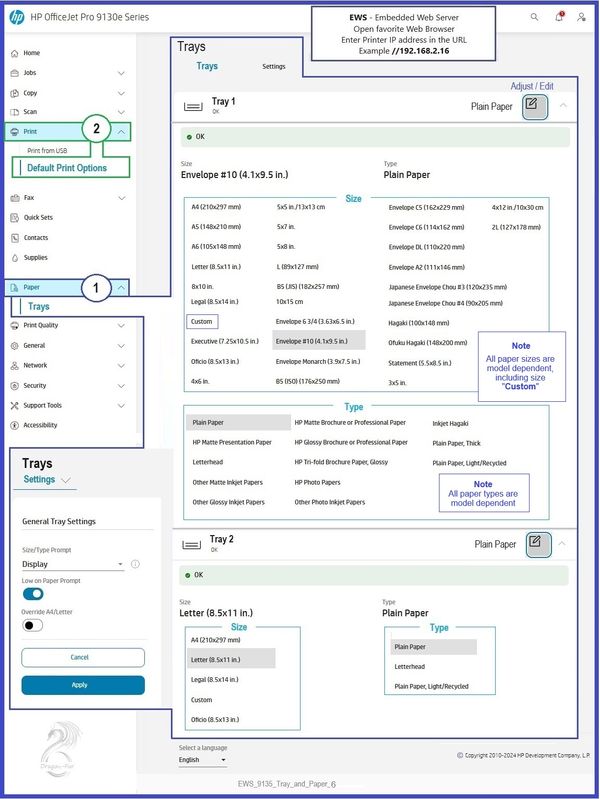
Task: Click the Security icon in sidebar
Action: click(14, 386)
